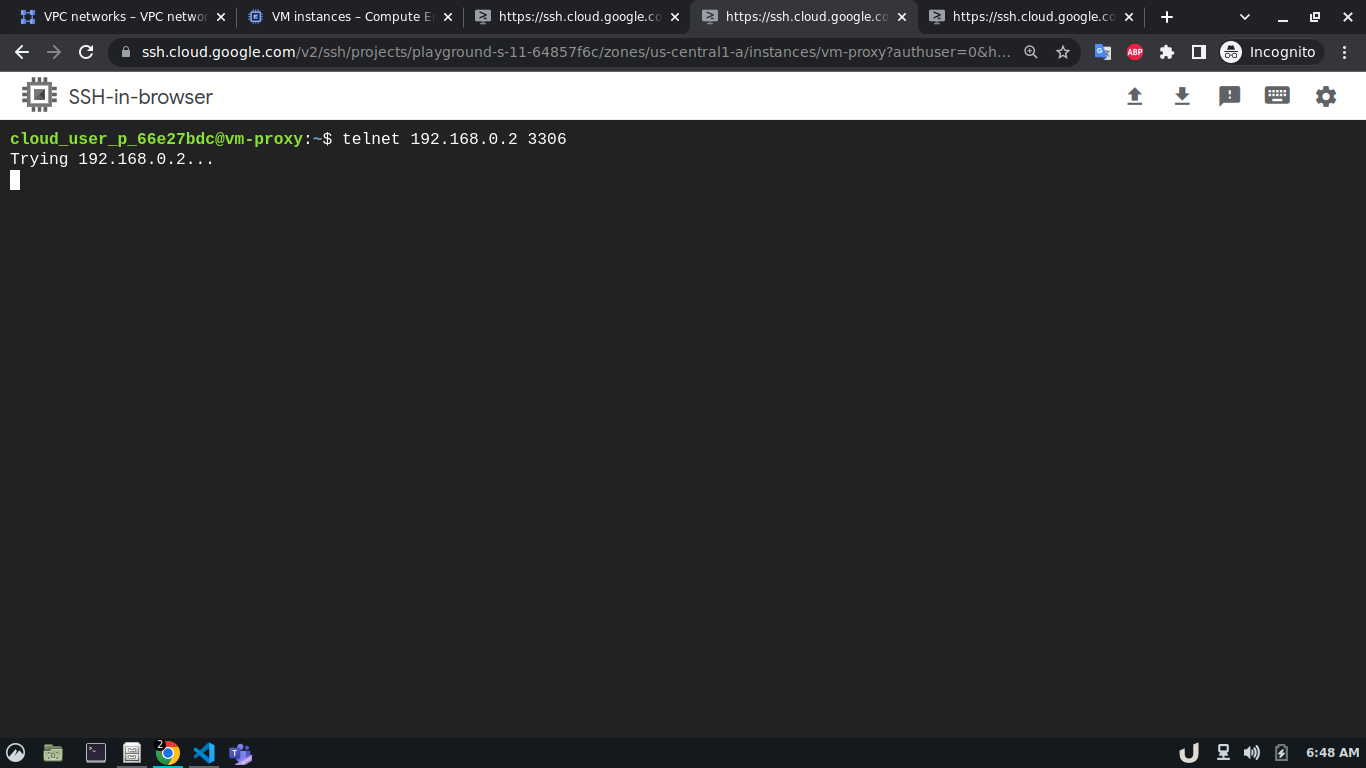The image size is (1366, 768).
Task: Click the Incognito profile button
Action: point(1270,52)
